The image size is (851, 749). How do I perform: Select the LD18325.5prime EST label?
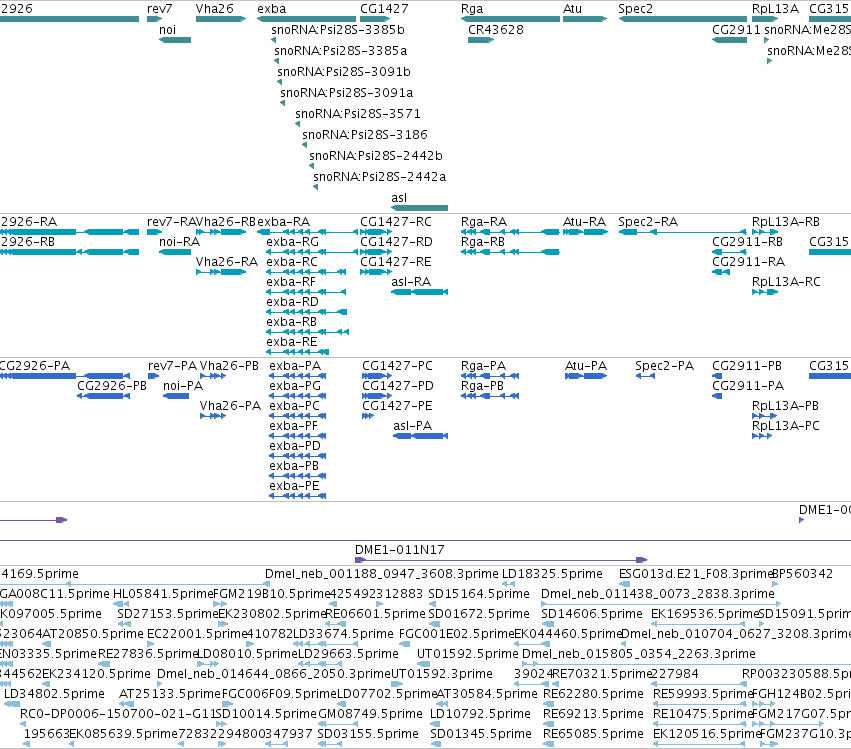point(552,574)
